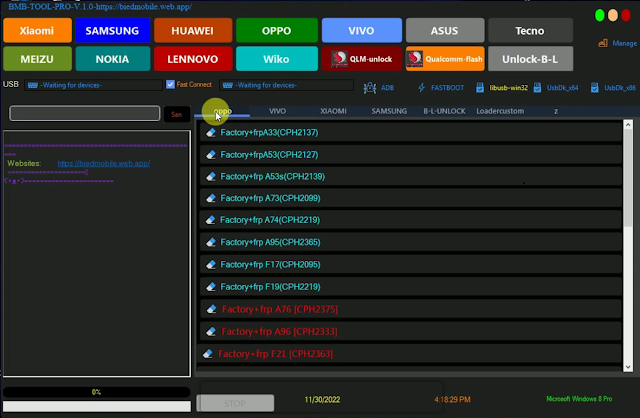Click Microsoft Windows 8 Pro label
640x418 pixels.
point(579,399)
